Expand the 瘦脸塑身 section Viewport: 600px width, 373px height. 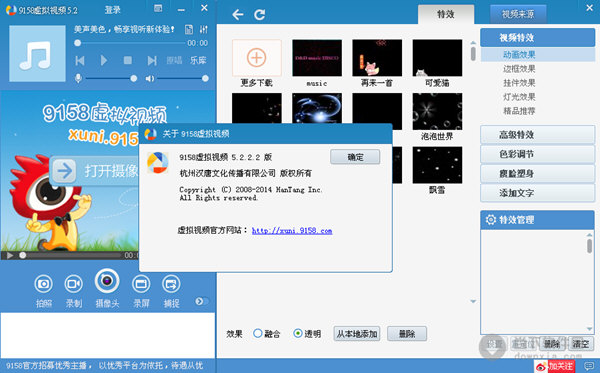tap(538, 174)
